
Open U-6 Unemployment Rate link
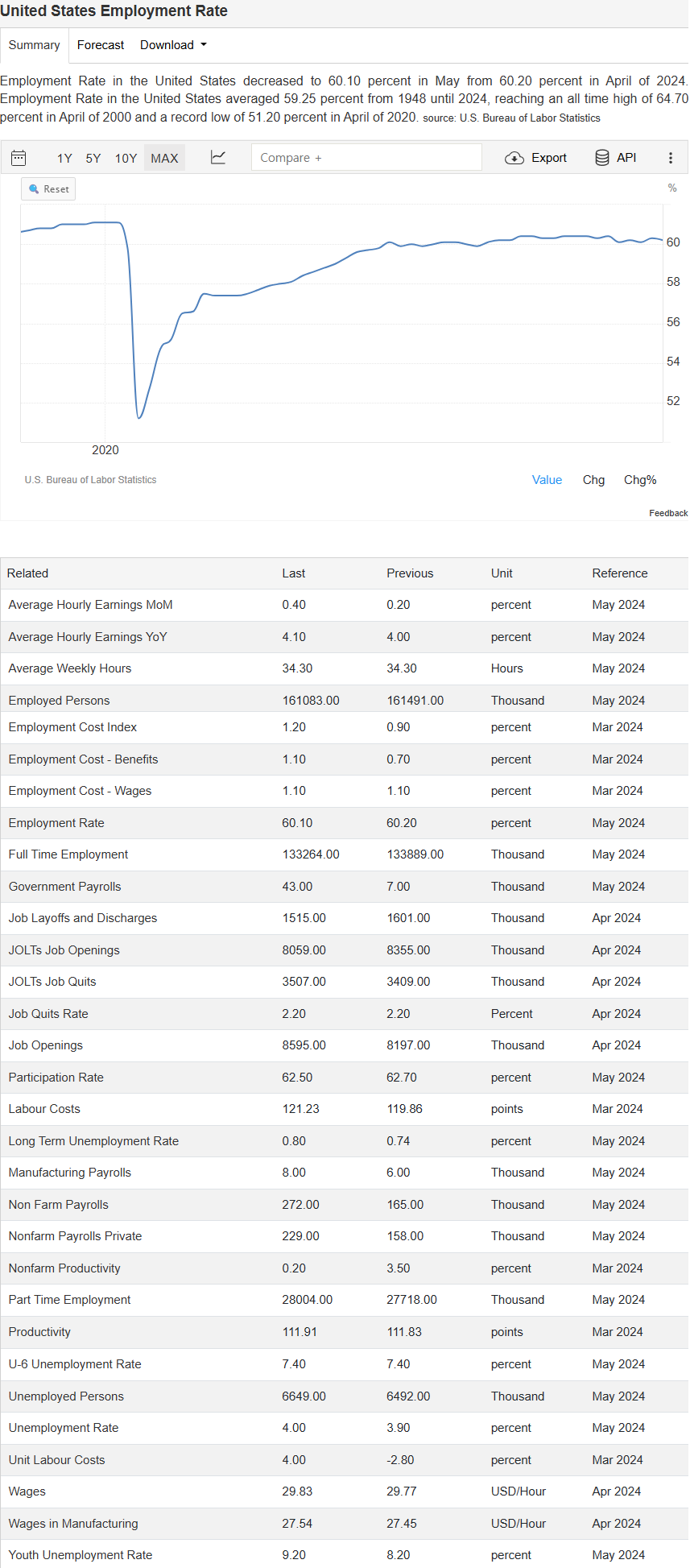click(75, 1364)
